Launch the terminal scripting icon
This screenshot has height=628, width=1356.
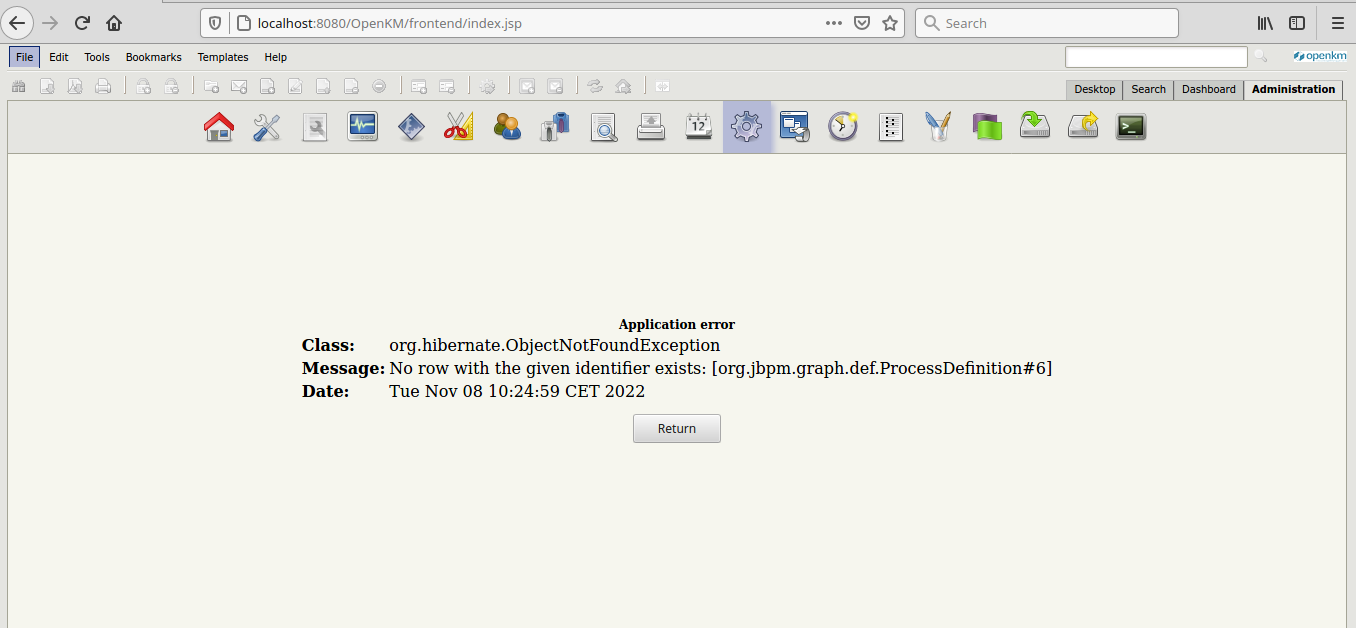pyautogui.click(x=1131, y=127)
